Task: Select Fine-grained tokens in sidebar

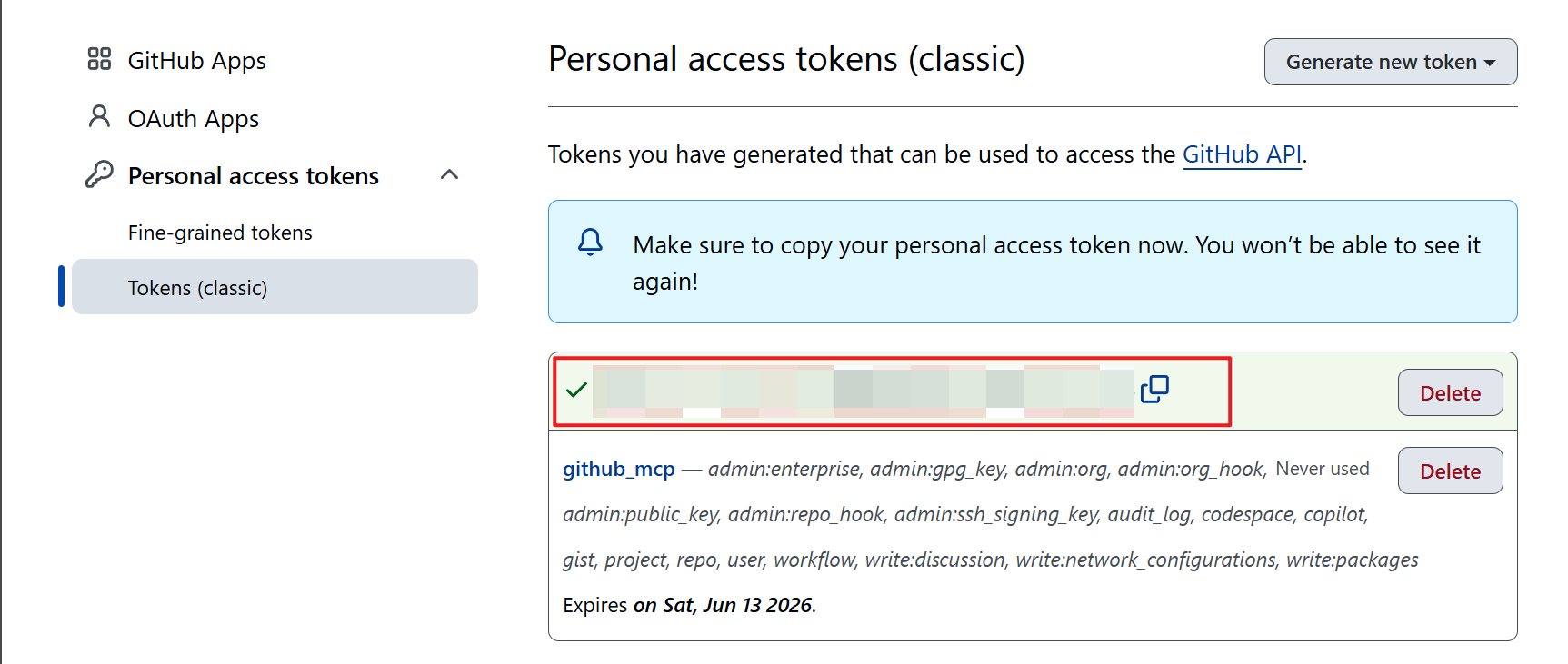Action: [x=220, y=233]
